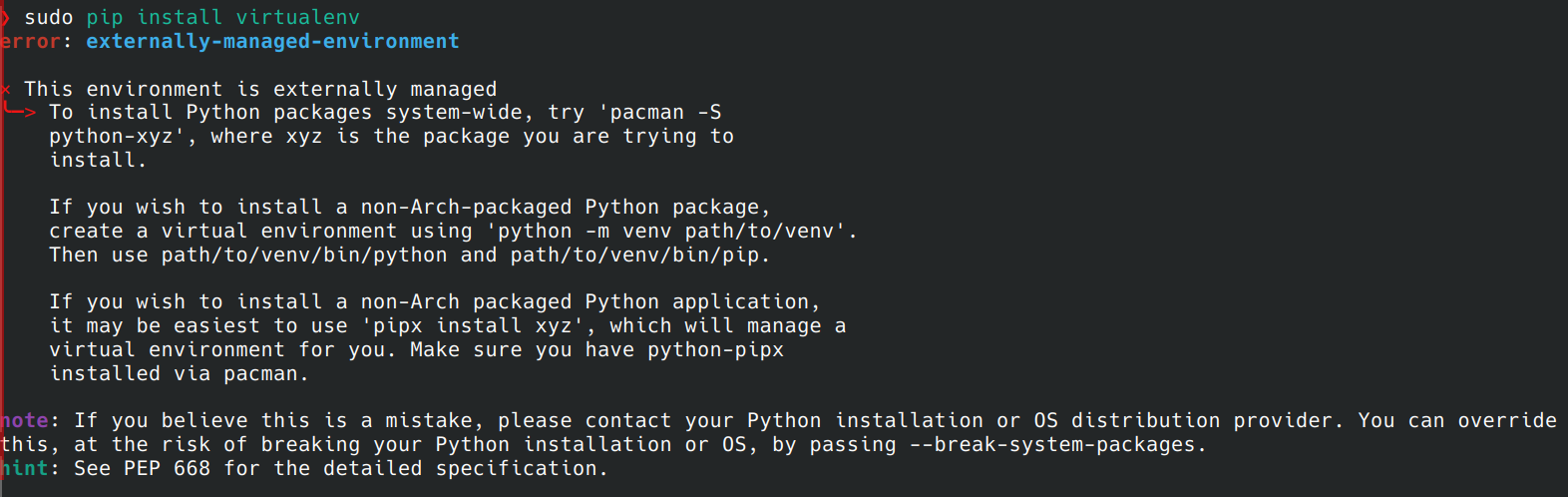This screenshot has height=497, width=1568.
Task: Click 'path/to/venv/bin/python' in the output
Action: tap(304, 255)
